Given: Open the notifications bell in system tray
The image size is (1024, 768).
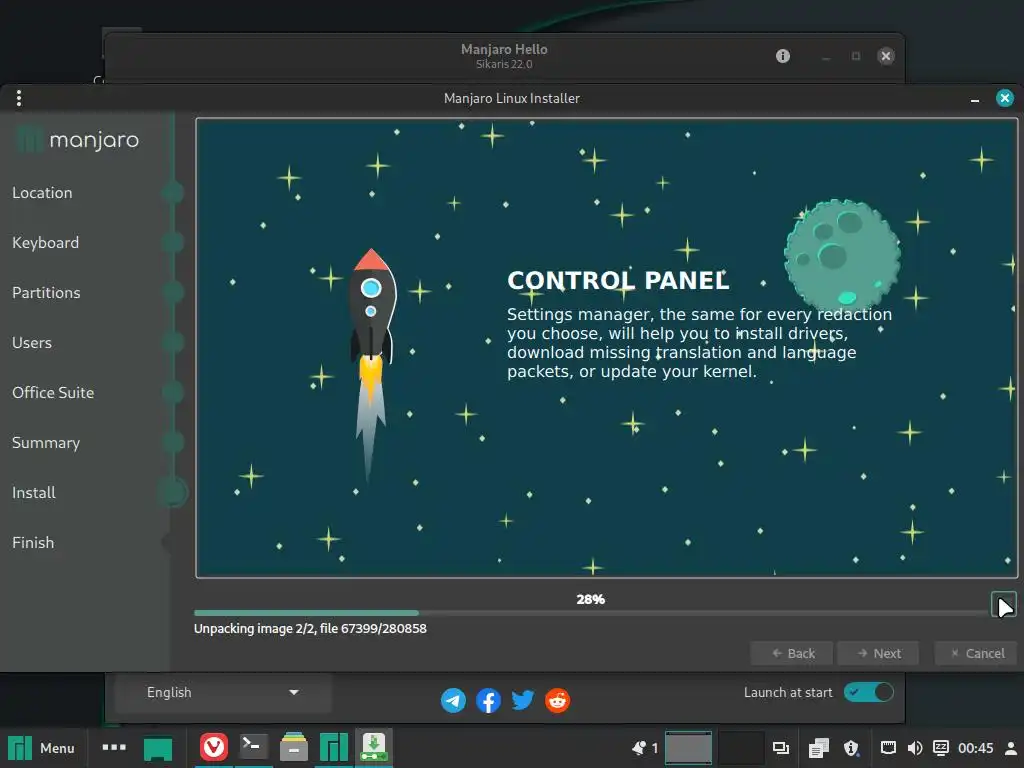Looking at the screenshot, I should click(x=639, y=748).
